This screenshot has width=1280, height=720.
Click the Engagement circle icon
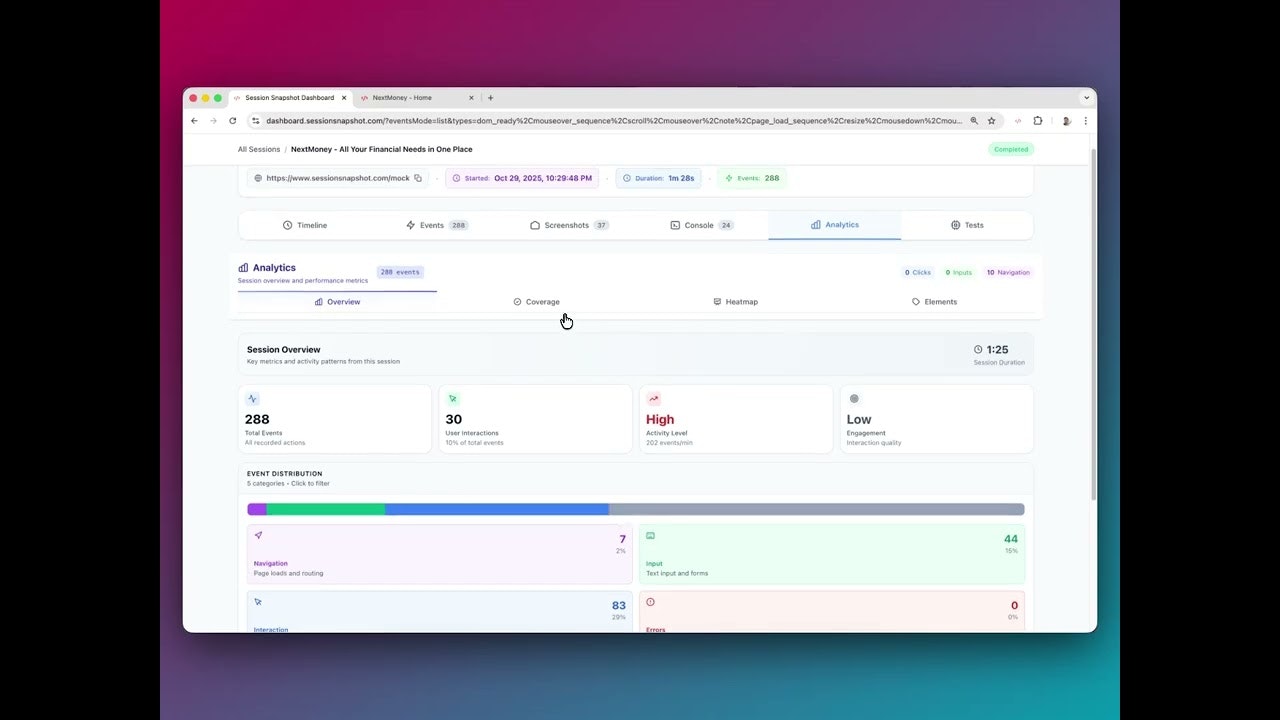pyautogui.click(x=854, y=399)
